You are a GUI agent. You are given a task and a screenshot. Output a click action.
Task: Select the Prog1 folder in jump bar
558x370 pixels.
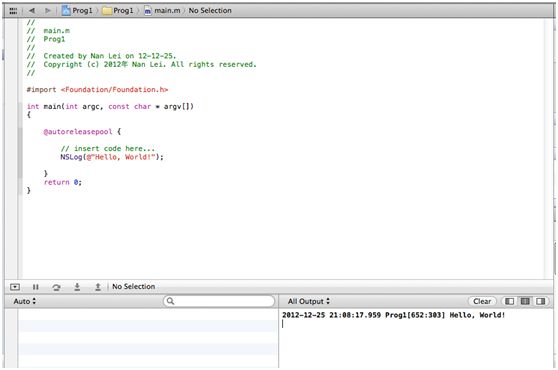(x=118, y=11)
